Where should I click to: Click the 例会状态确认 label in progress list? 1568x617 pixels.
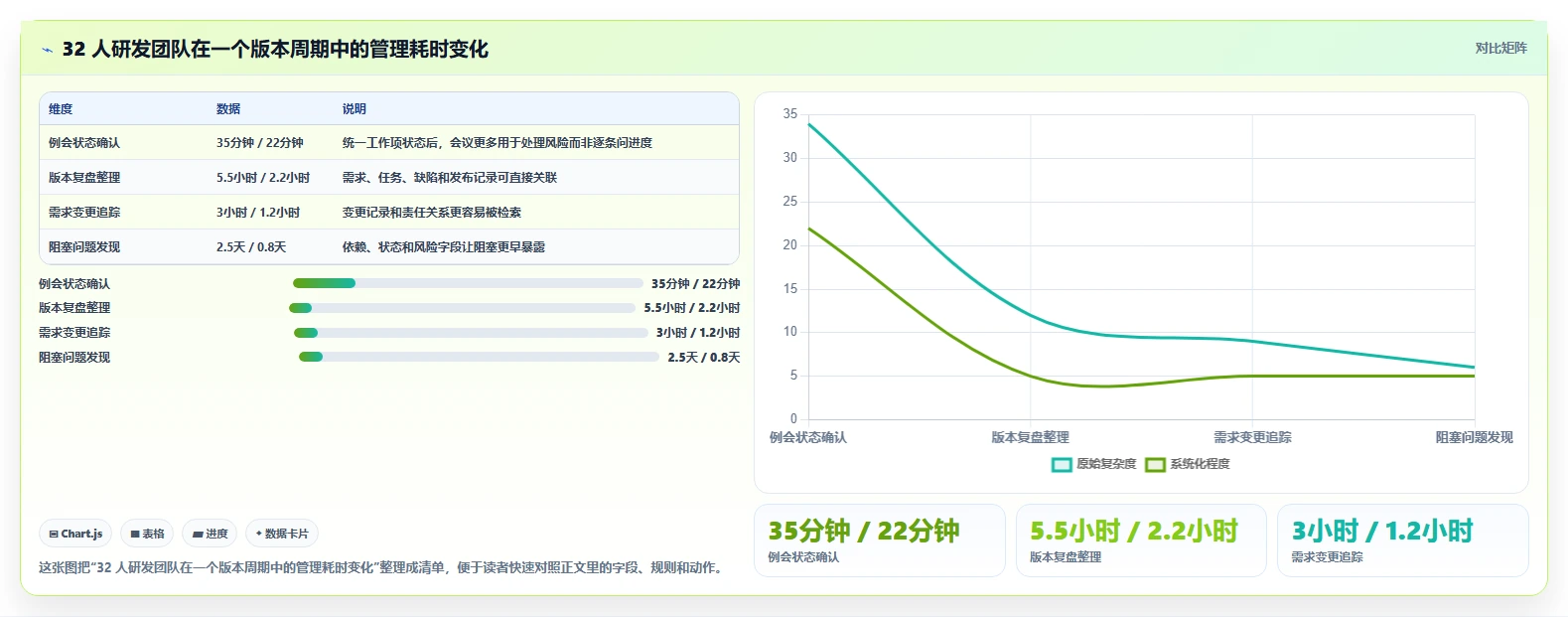[x=74, y=284]
